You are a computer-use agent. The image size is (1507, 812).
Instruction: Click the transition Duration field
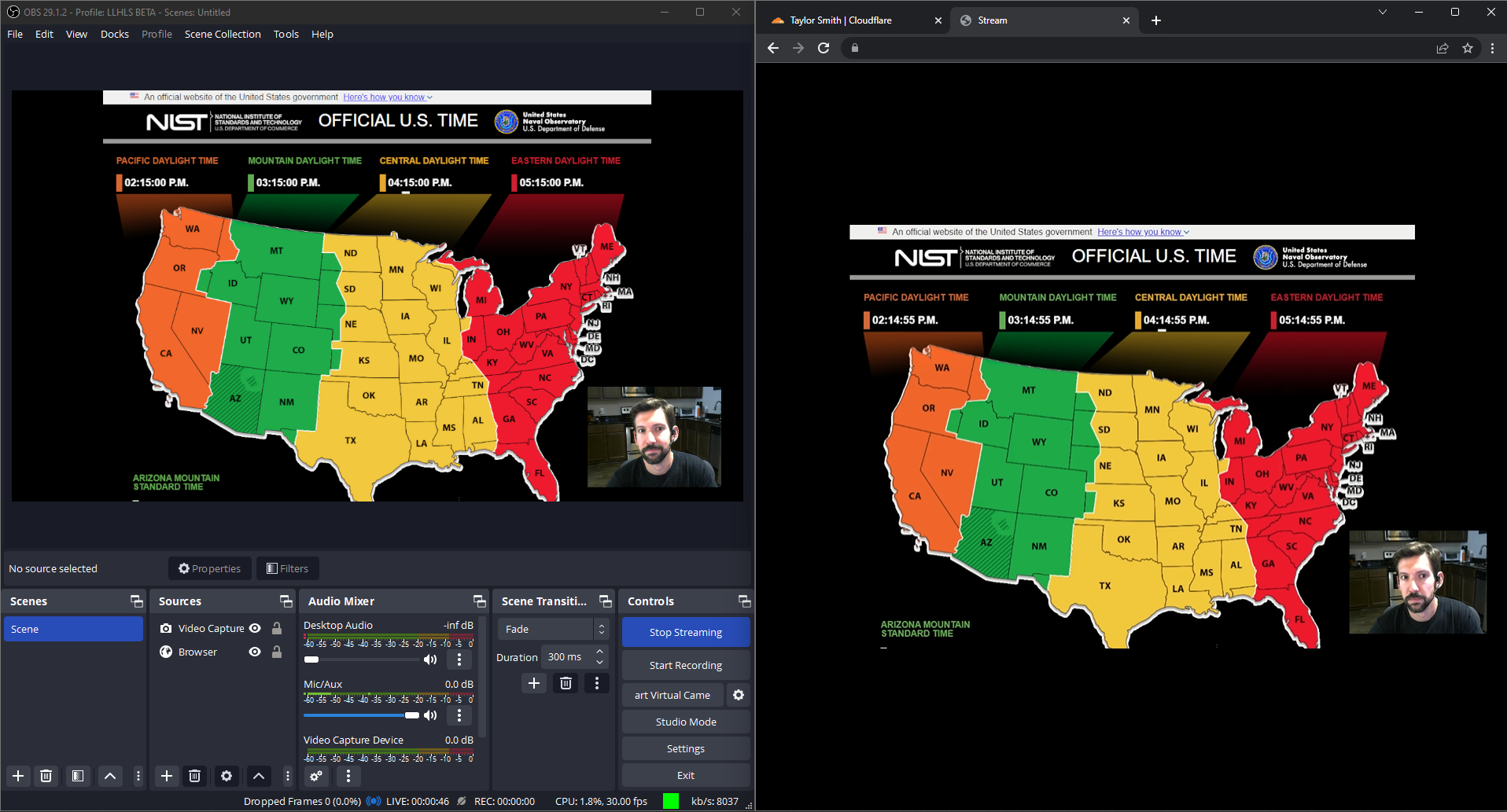(x=568, y=657)
